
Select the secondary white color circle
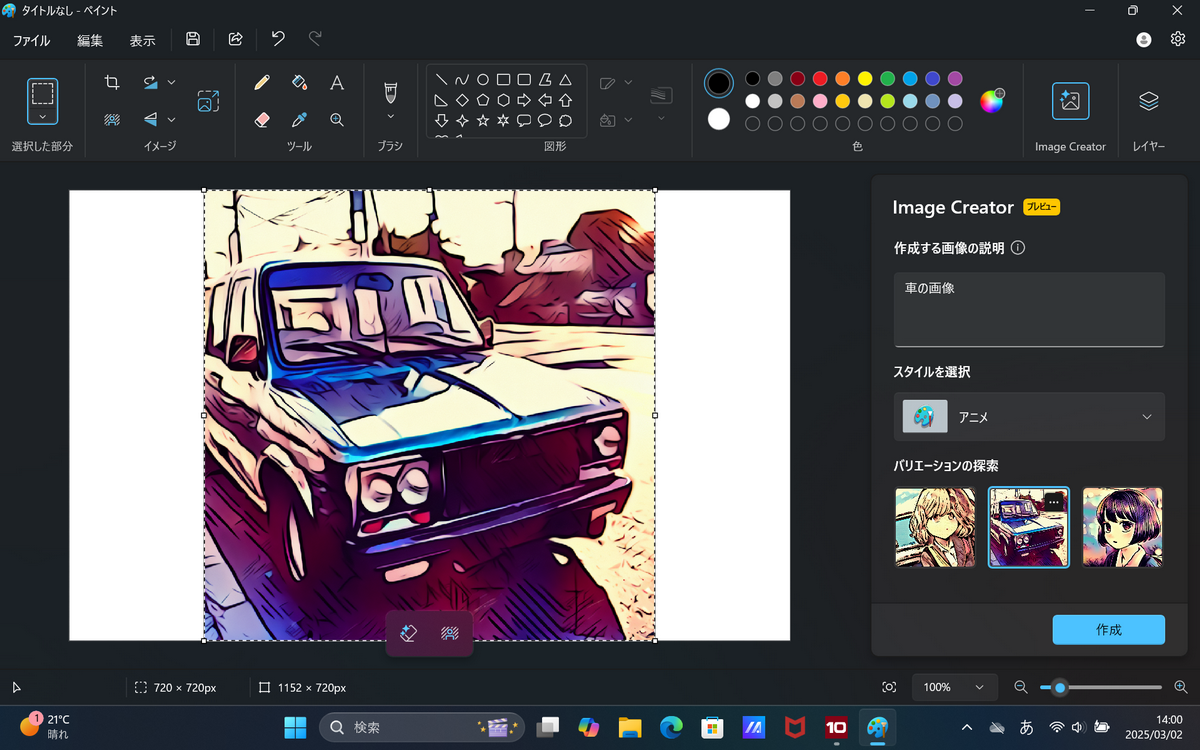click(719, 119)
